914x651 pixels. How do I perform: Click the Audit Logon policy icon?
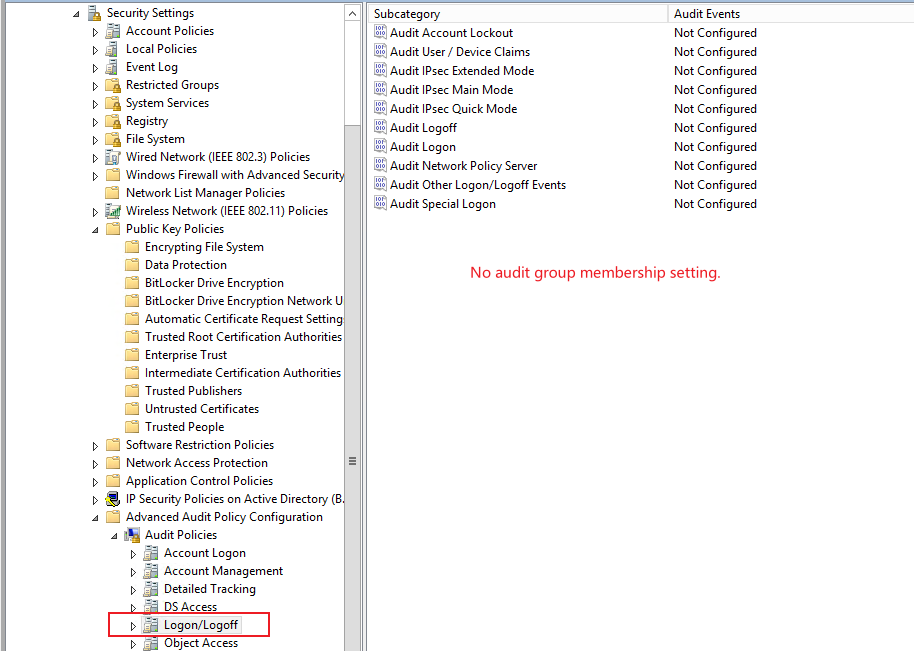(x=381, y=146)
